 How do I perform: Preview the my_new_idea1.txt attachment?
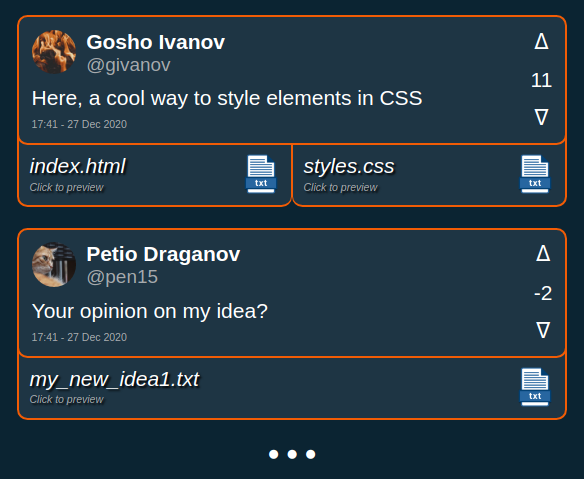292,388
